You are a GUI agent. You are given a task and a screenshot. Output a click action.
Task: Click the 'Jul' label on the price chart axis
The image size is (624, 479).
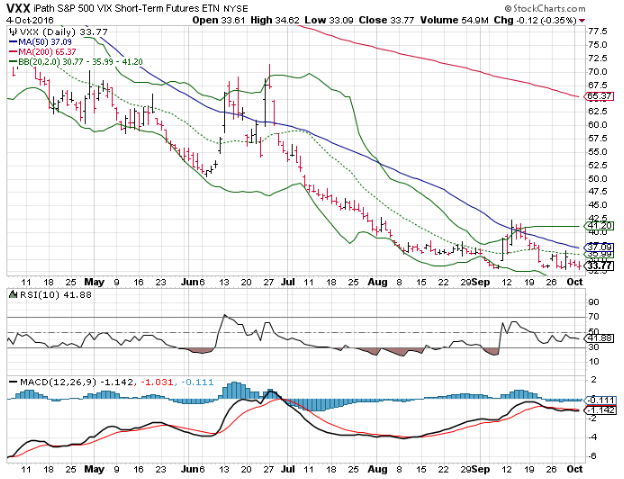point(288,282)
